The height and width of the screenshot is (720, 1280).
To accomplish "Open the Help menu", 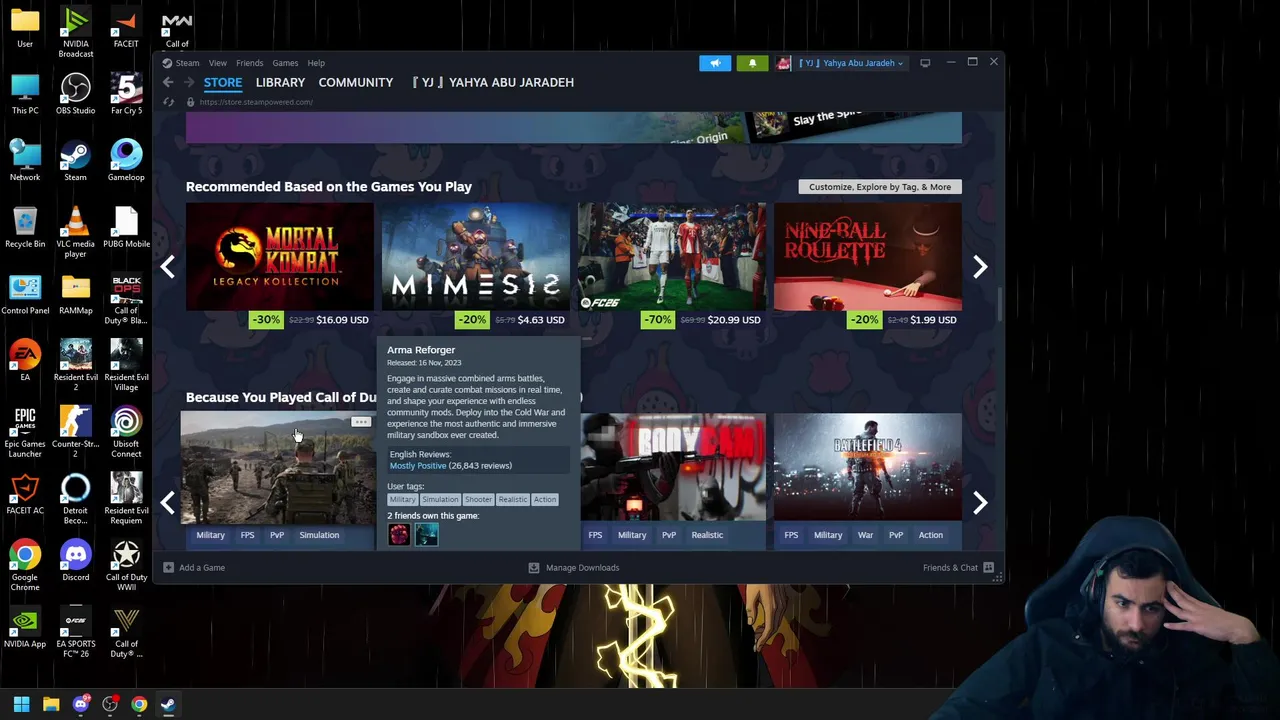I will coord(316,63).
